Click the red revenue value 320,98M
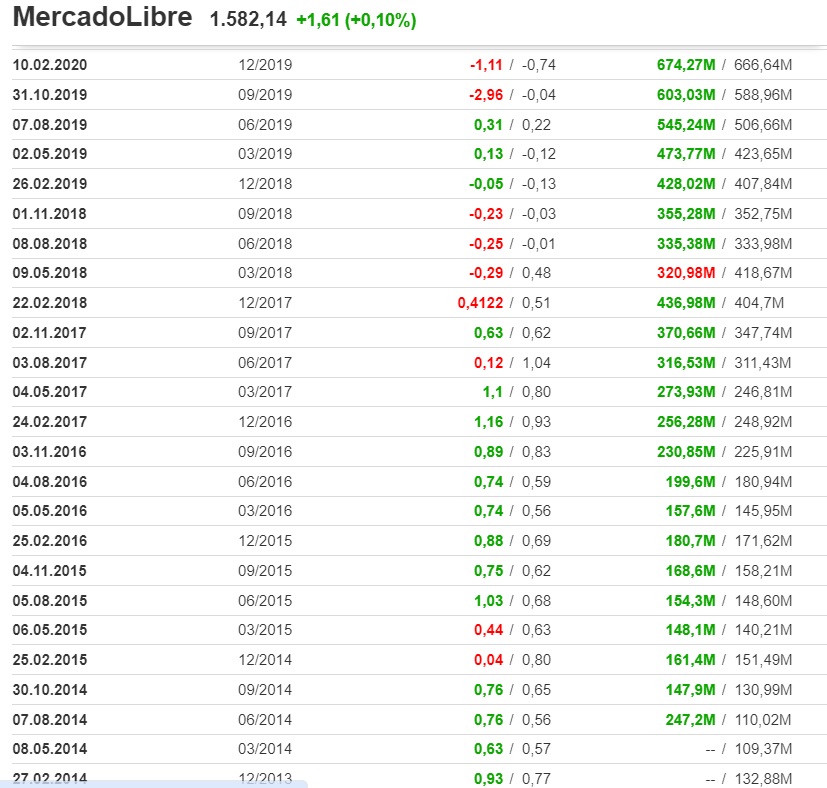Screen dimensions: 827x788 pos(686,273)
